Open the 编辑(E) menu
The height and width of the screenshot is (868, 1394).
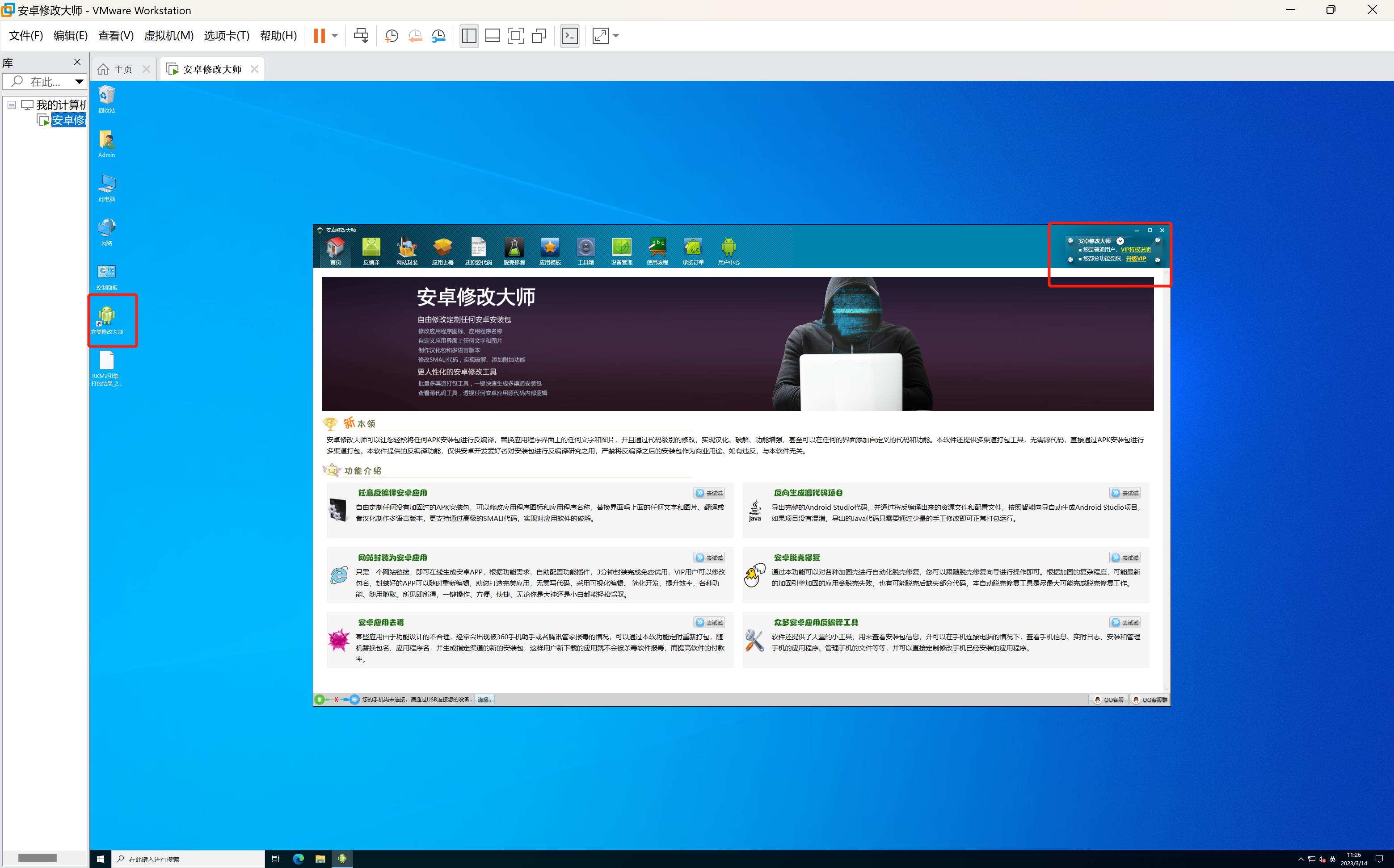tap(71, 36)
